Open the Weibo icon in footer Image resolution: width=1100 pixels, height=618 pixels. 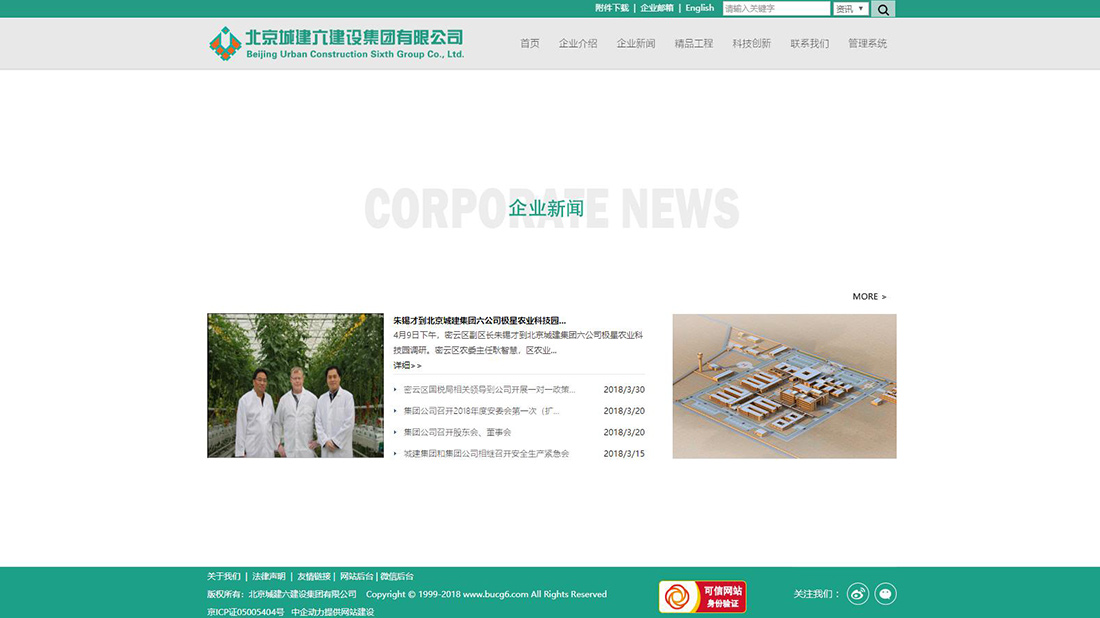[x=857, y=593]
